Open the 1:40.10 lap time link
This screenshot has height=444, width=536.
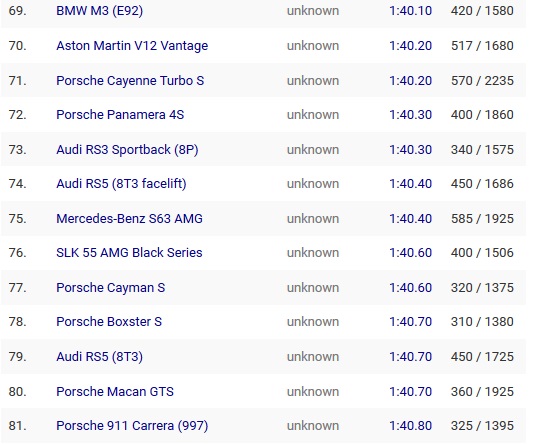pyautogui.click(x=411, y=11)
